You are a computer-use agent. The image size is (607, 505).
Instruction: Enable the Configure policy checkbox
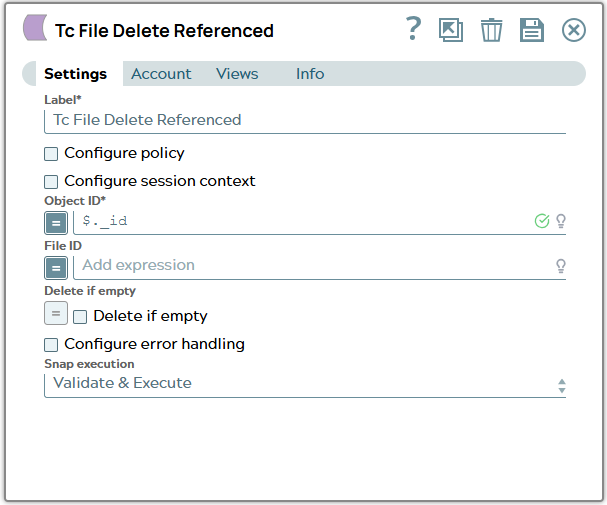point(51,154)
